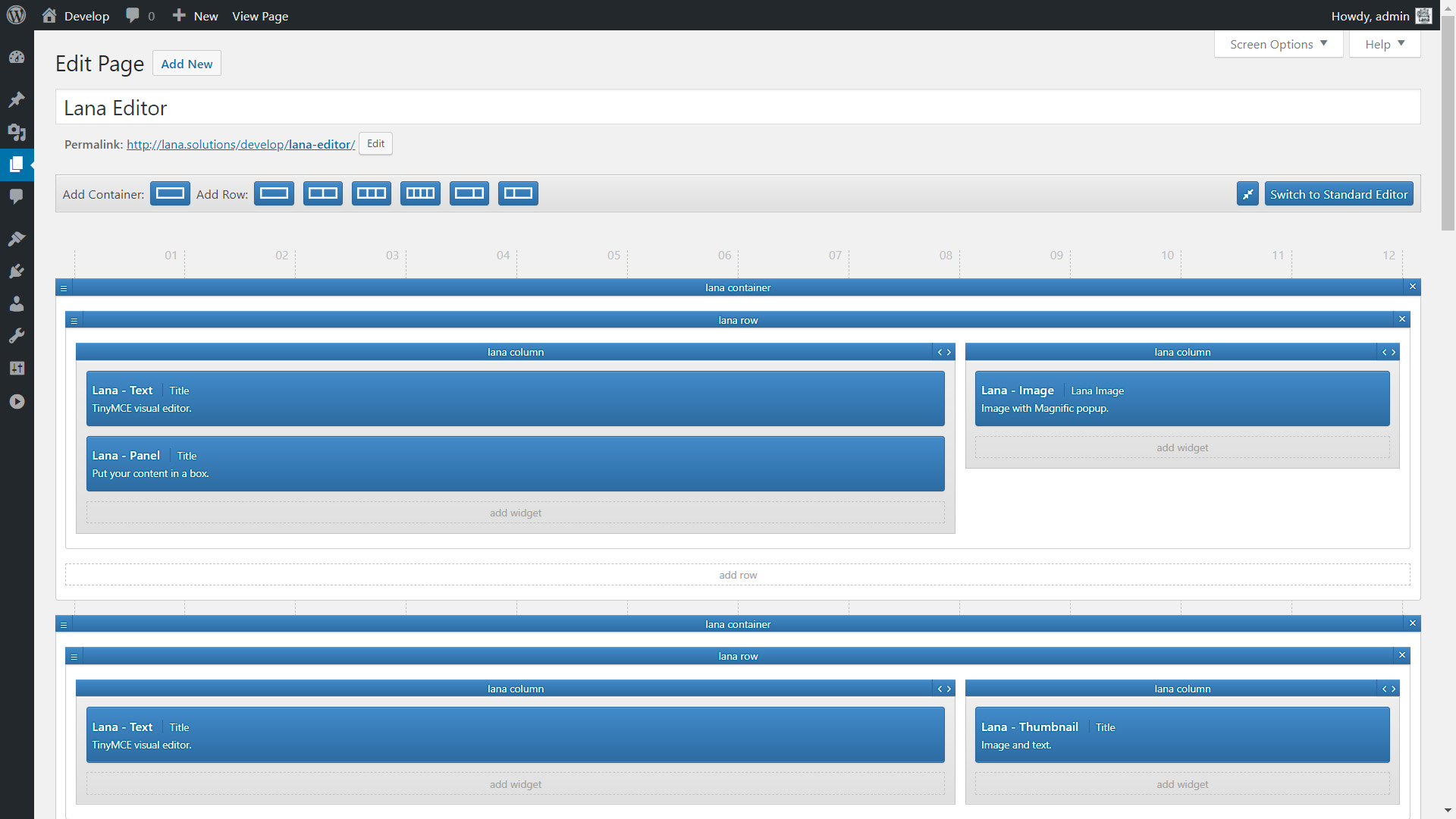Add row with wide left column
The height and width of the screenshot is (819, 1456).
tap(469, 193)
